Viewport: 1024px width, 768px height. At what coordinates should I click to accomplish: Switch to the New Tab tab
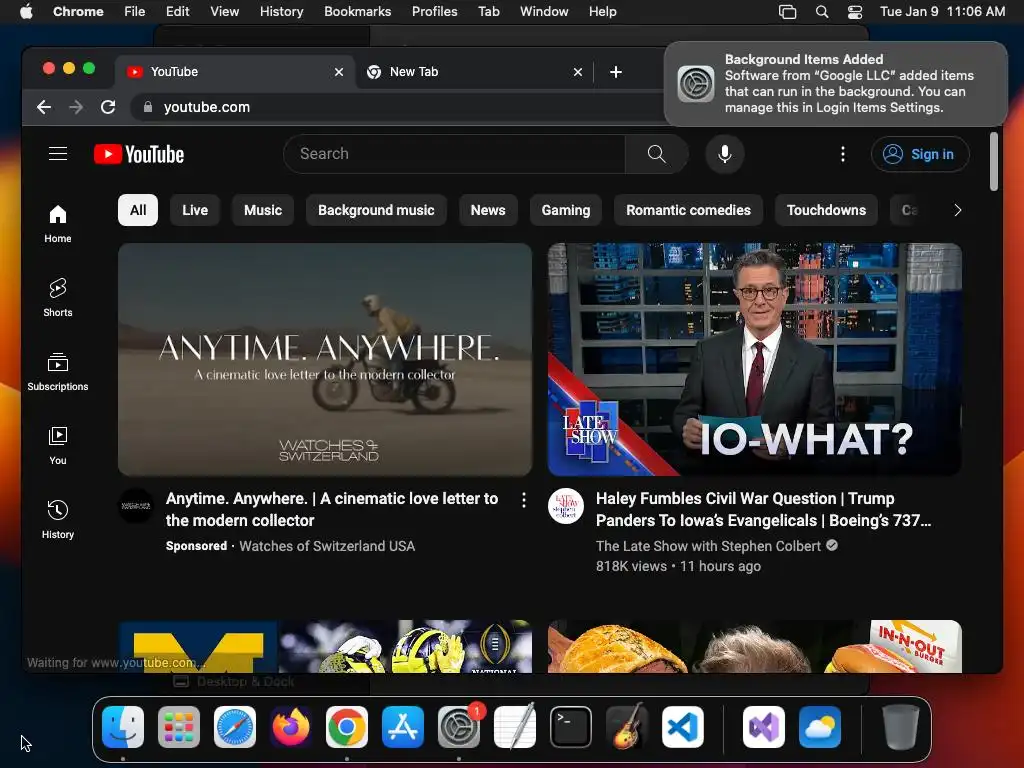point(473,72)
